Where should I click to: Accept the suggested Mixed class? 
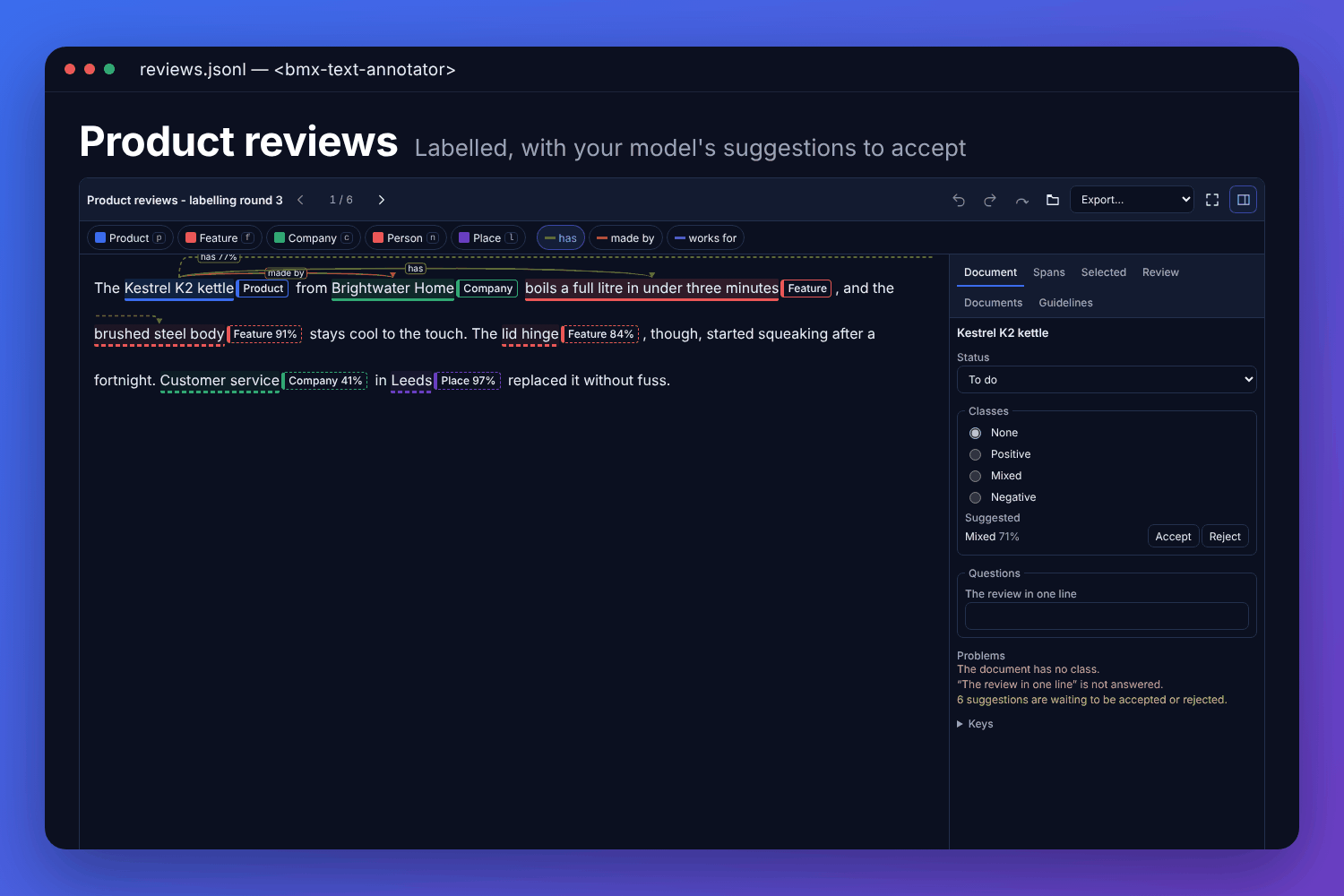[1173, 537]
